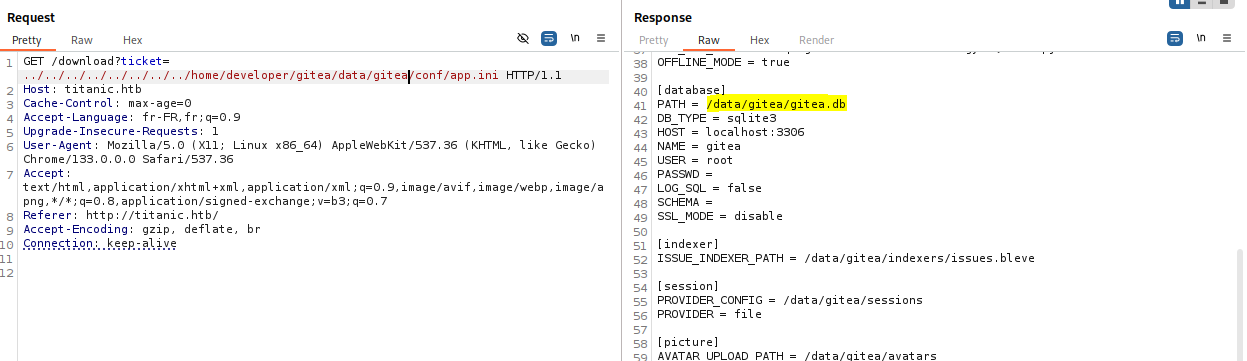1247x361 pixels.
Task: Click DB_TYPE = sqlite3 line
Action: tap(716, 118)
